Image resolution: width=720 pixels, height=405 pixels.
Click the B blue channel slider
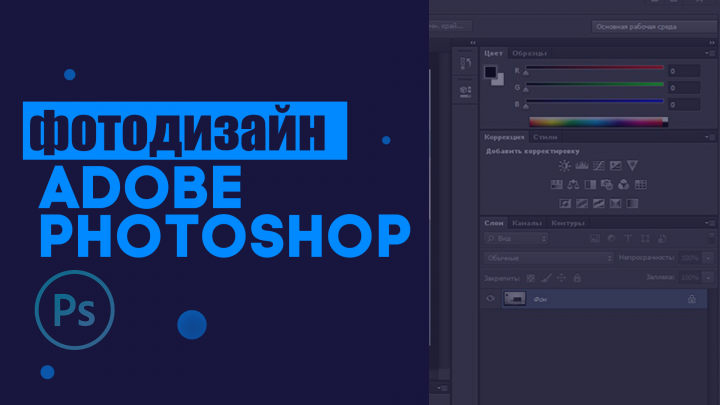tap(595, 101)
